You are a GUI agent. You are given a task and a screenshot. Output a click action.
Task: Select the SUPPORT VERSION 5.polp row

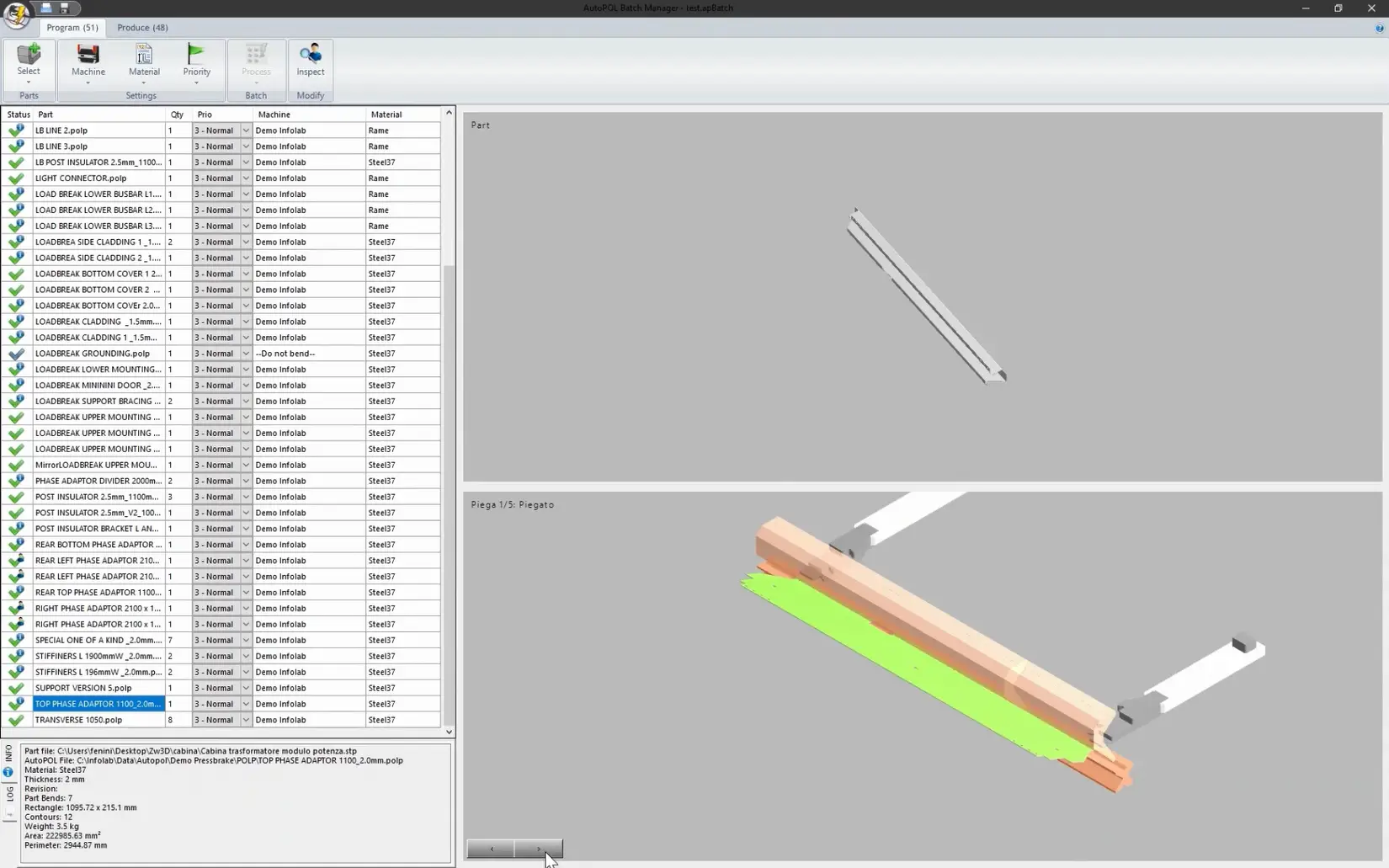97,688
